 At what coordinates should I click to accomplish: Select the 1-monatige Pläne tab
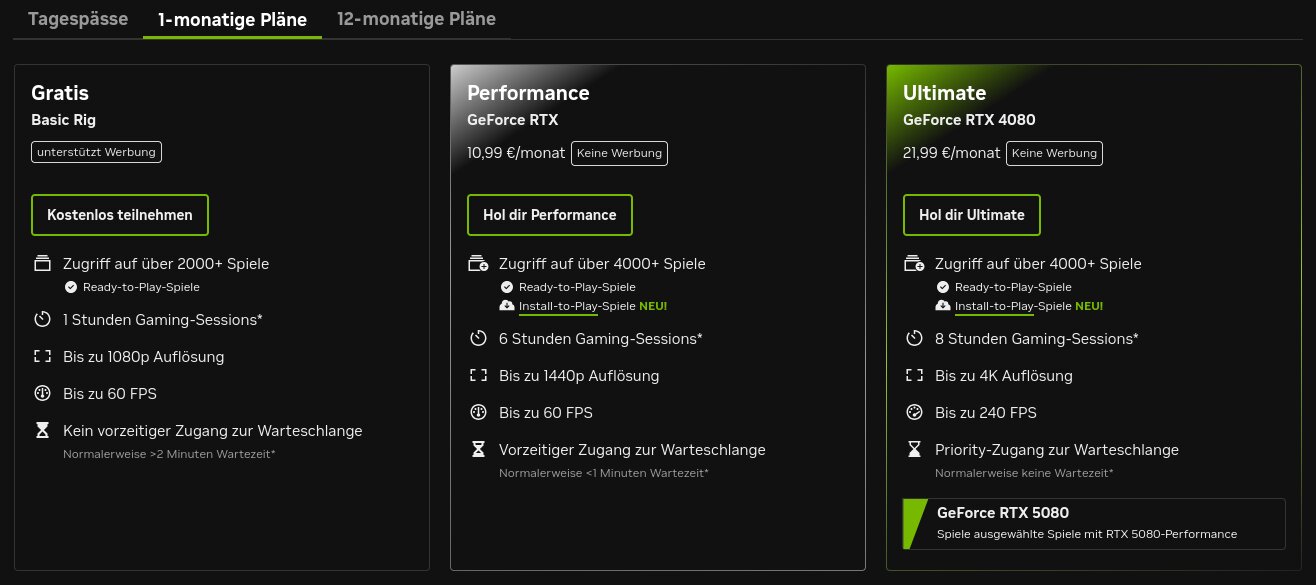tap(232, 18)
